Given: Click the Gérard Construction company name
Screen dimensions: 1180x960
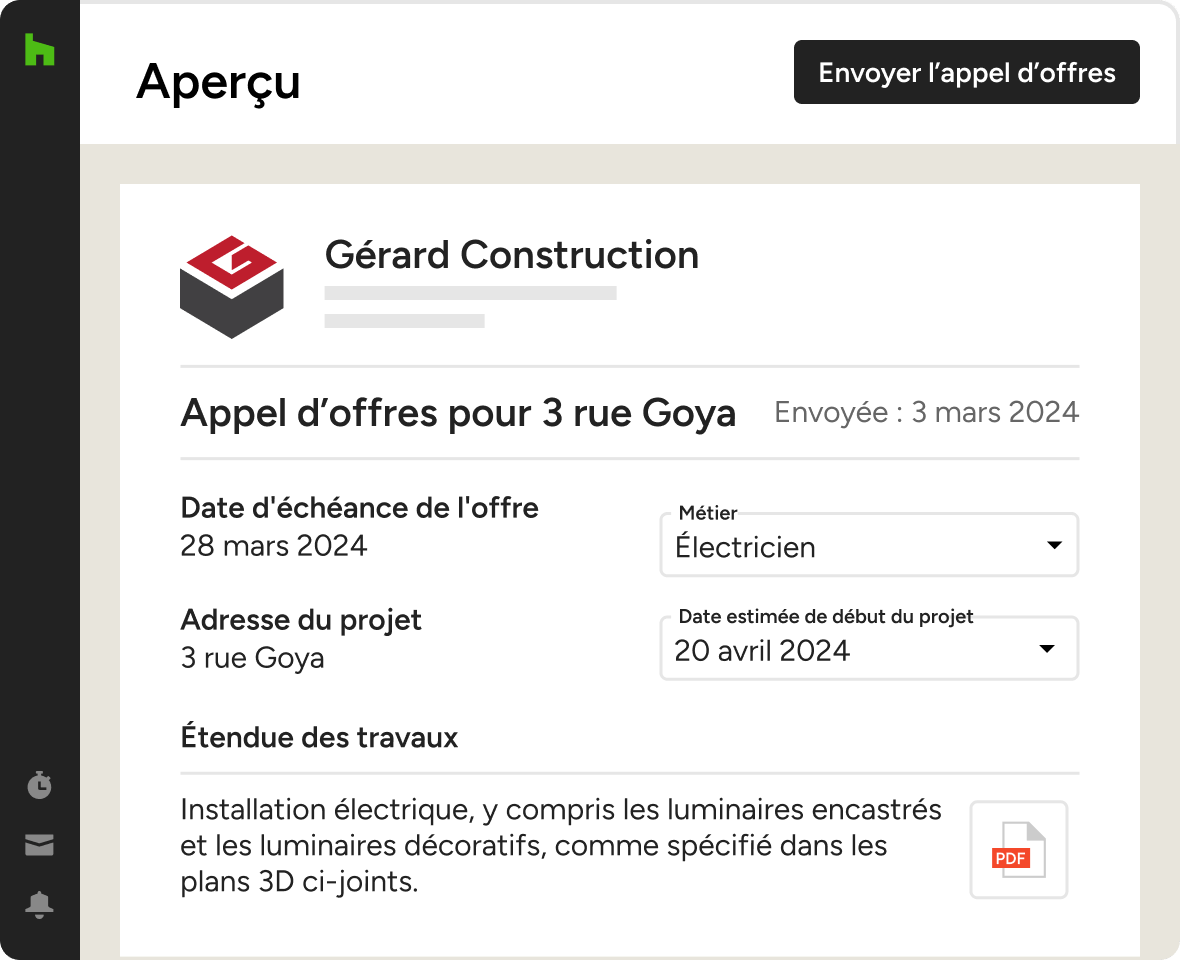Looking at the screenshot, I should pos(512,254).
